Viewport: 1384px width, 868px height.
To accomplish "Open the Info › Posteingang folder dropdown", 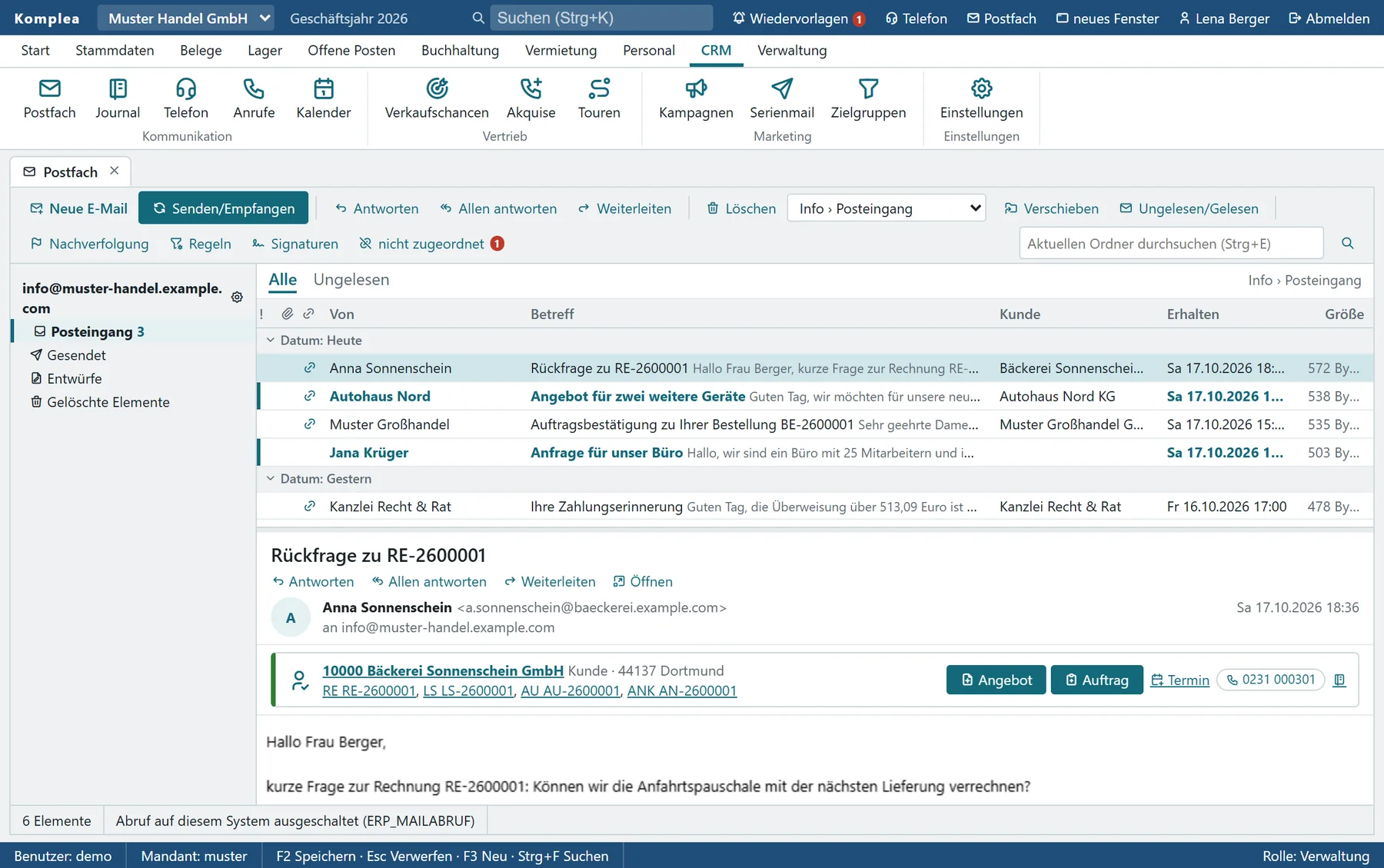I will point(887,208).
